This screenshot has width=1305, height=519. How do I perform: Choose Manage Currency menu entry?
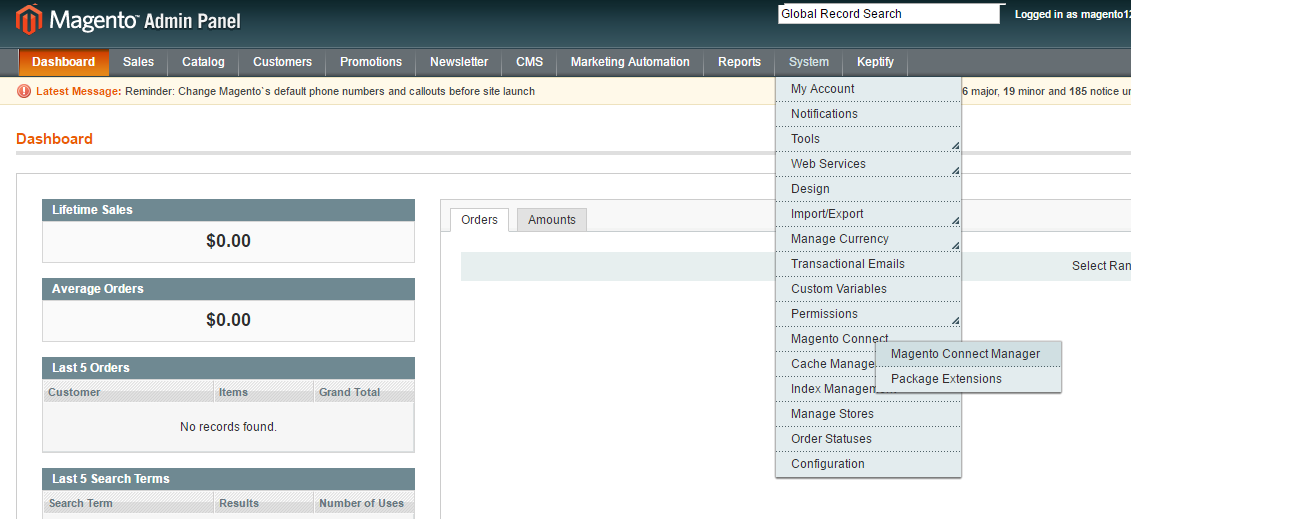click(868, 239)
